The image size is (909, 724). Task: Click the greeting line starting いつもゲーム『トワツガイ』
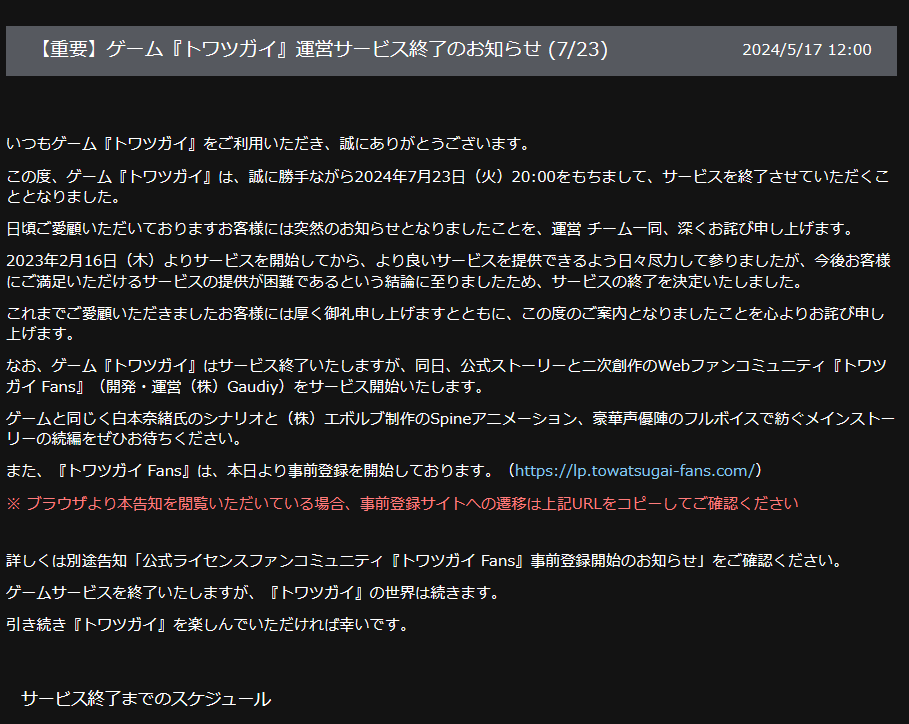268,143
